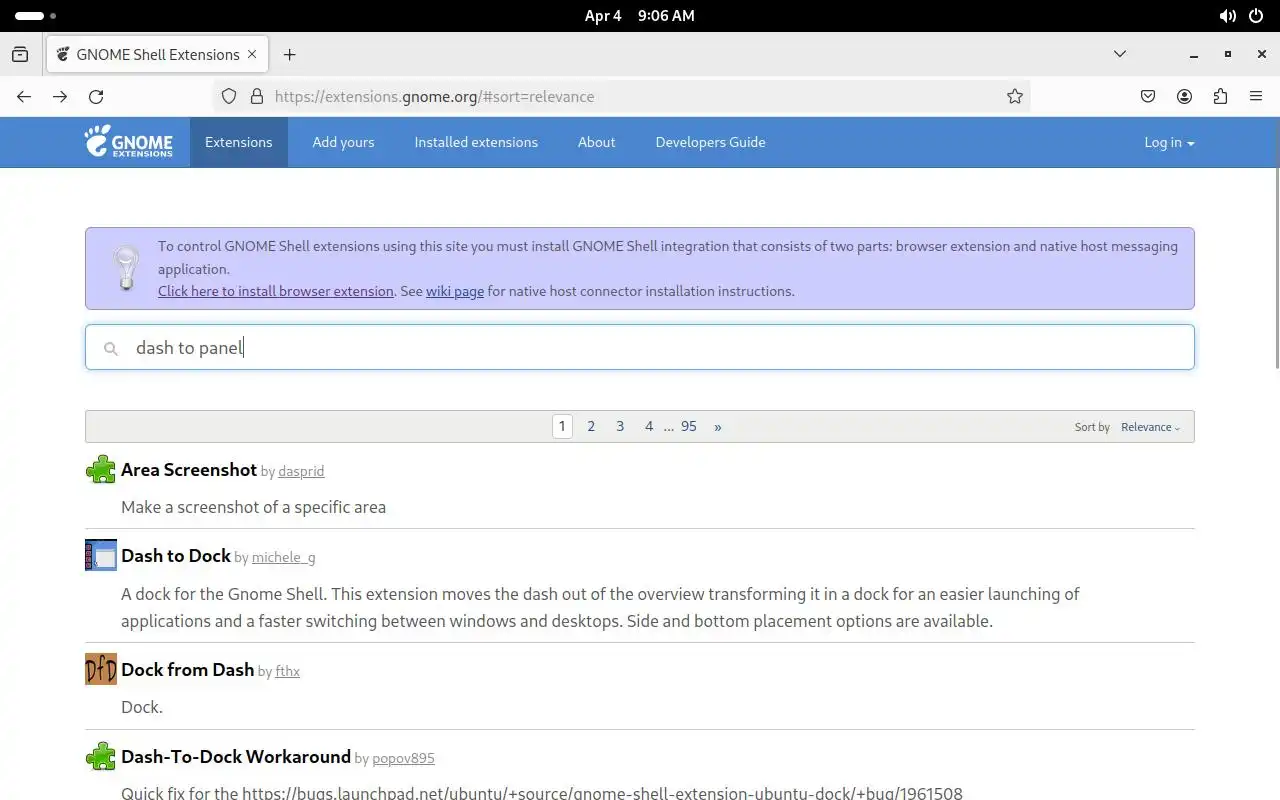Go back to the previous page
1280x800 pixels.
tap(24, 97)
